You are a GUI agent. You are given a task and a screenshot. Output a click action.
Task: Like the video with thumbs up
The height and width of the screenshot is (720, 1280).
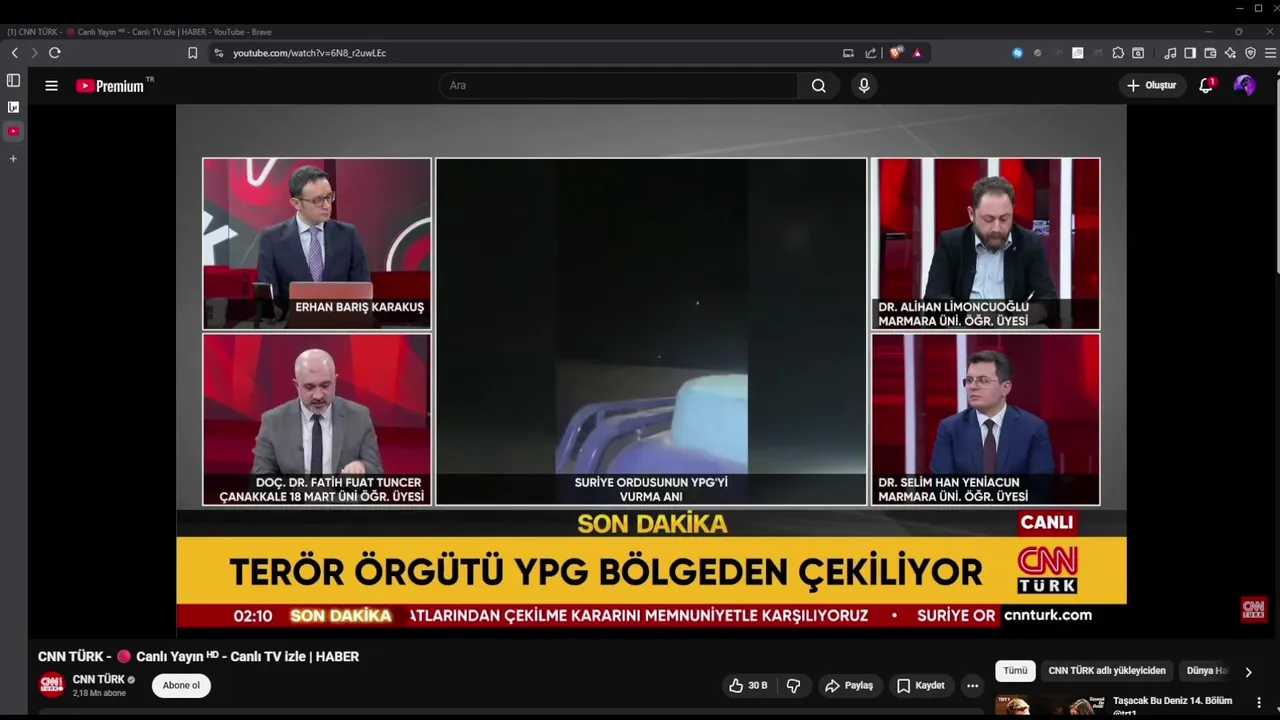[748, 686]
